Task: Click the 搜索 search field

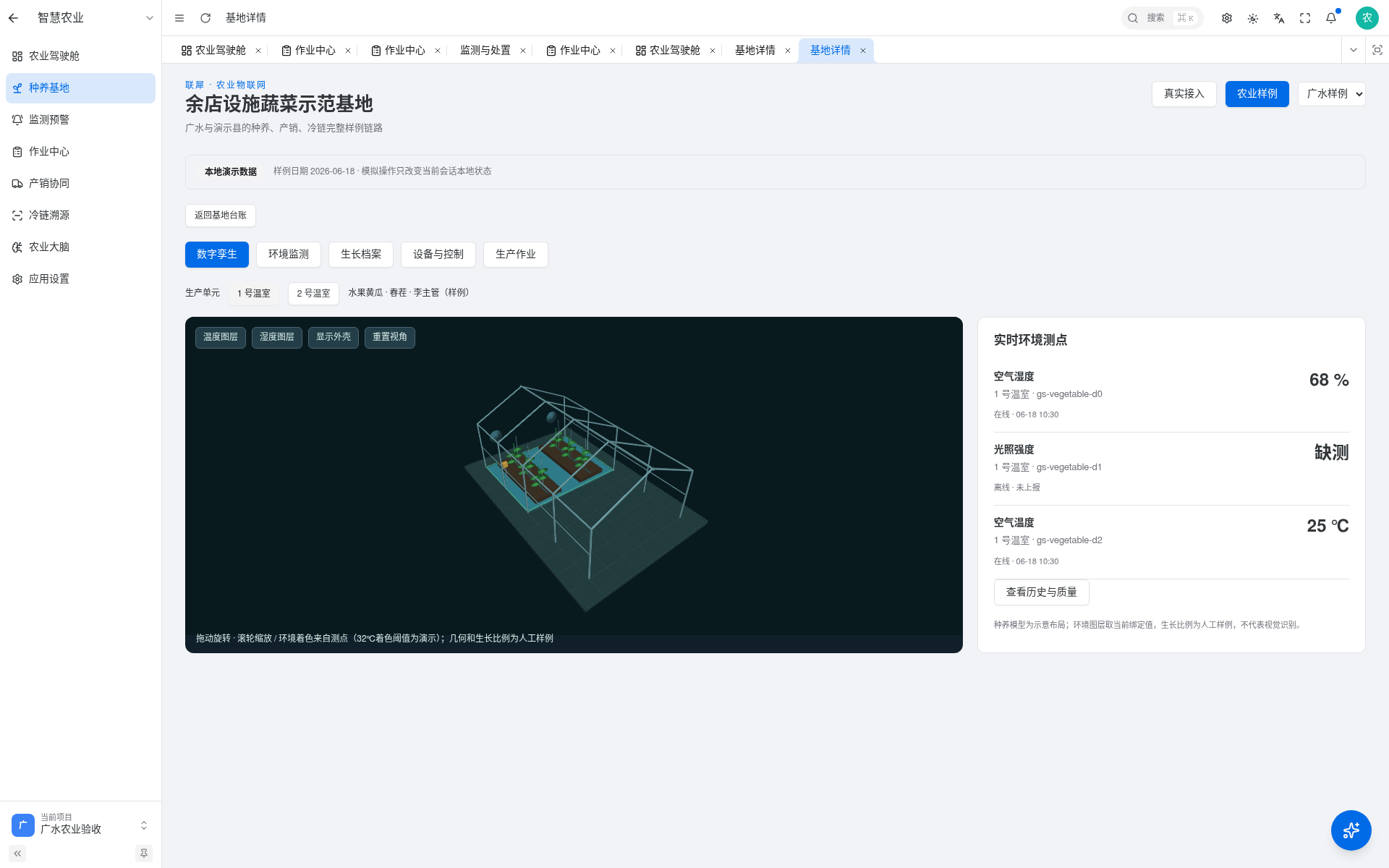Action: [1162, 18]
